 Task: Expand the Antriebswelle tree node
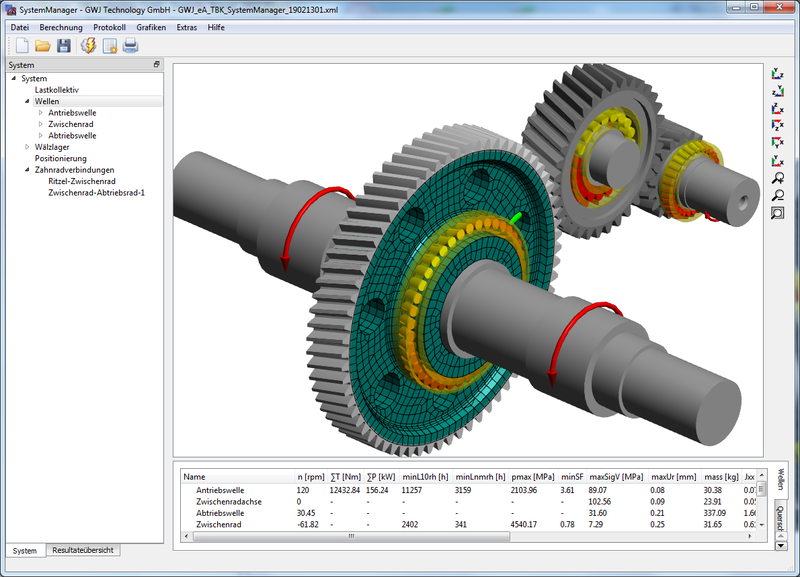point(40,113)
